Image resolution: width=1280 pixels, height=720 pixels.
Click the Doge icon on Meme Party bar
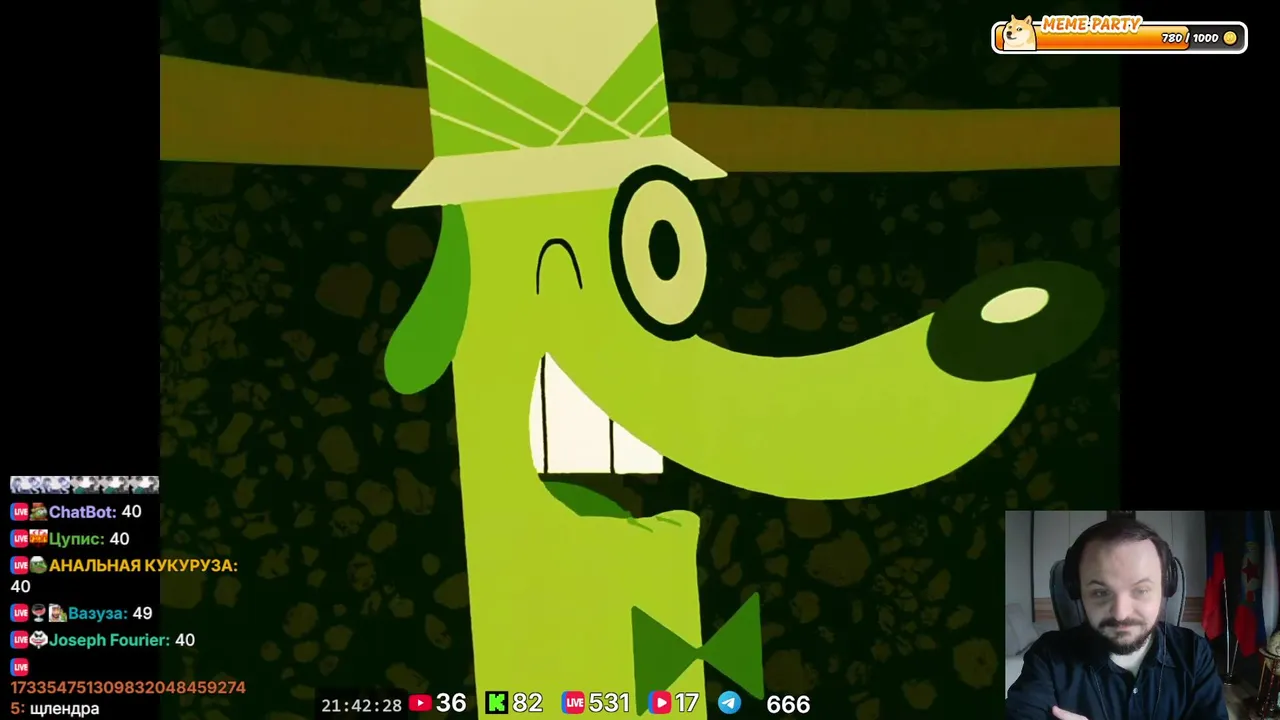tap(1019, 33)
